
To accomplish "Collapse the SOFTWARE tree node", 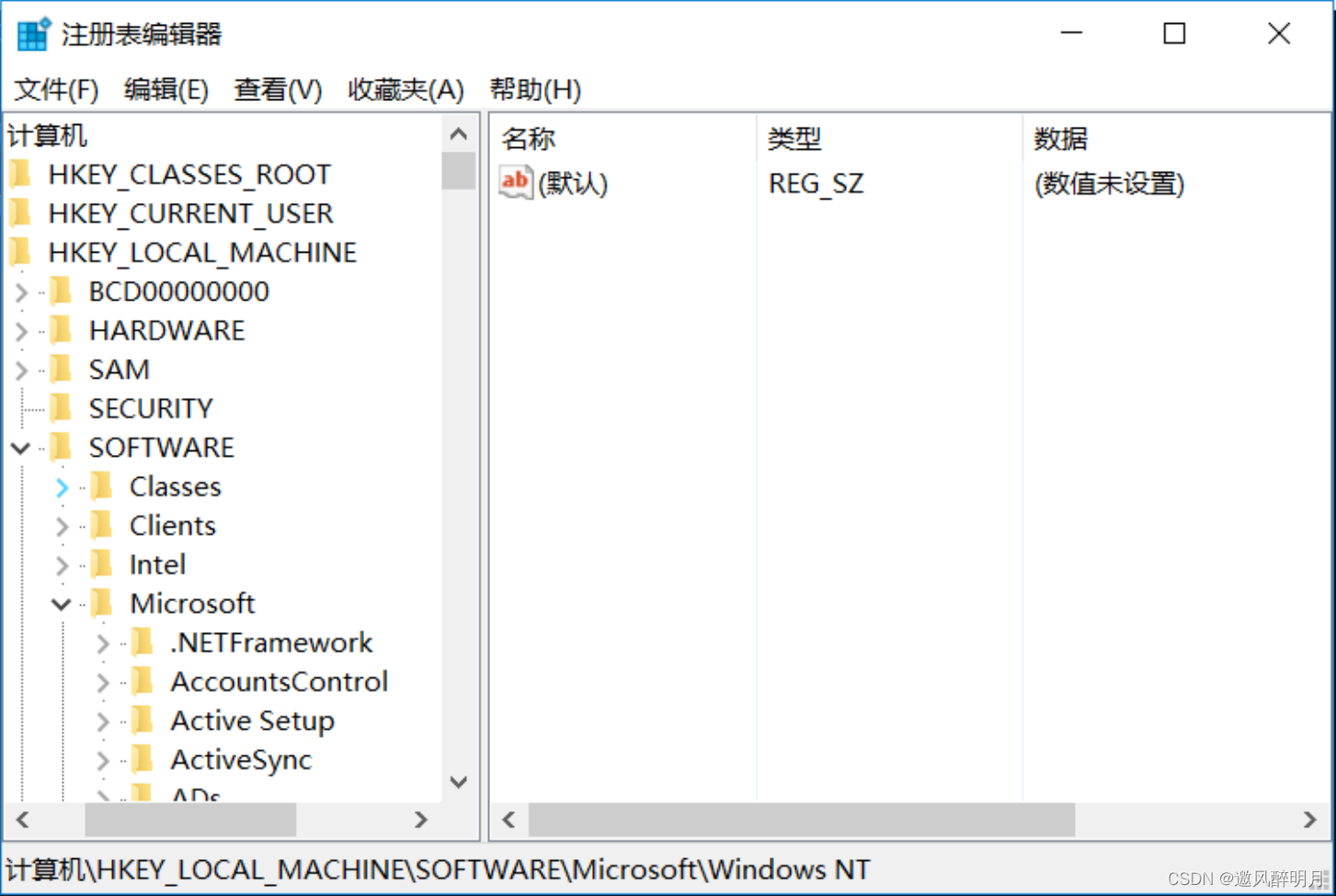I will click(20, 447).
